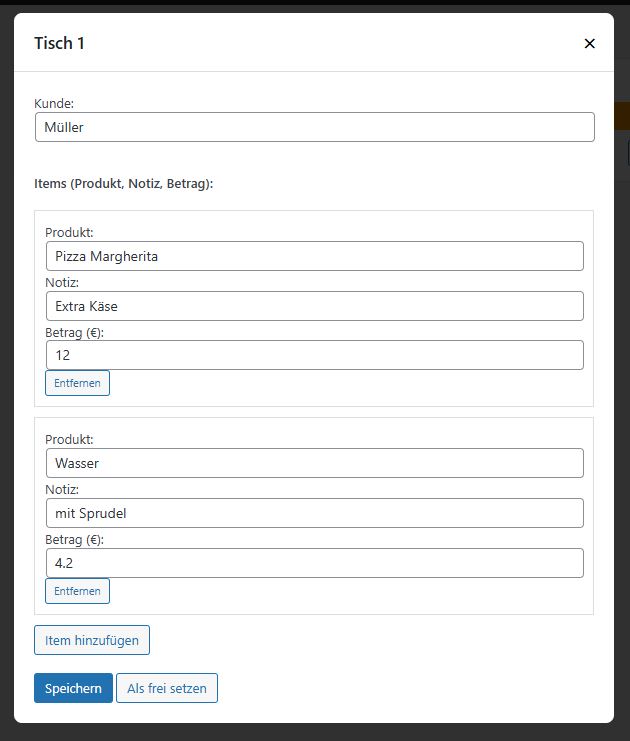This screenshot has width=630, height=741.
Task: Click the Items (Produkt, Notiz, Betrag) heading
Action: 123,184
